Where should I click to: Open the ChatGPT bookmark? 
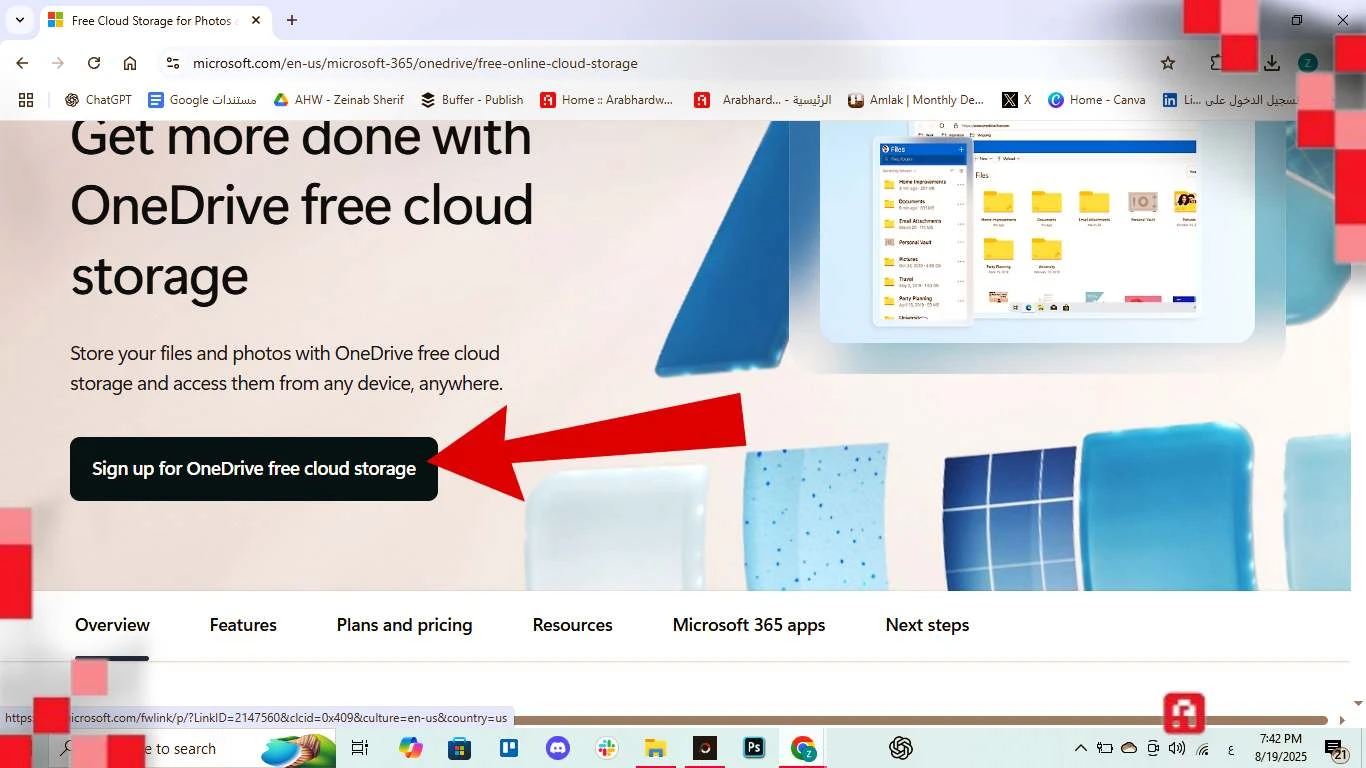[98, 100]
